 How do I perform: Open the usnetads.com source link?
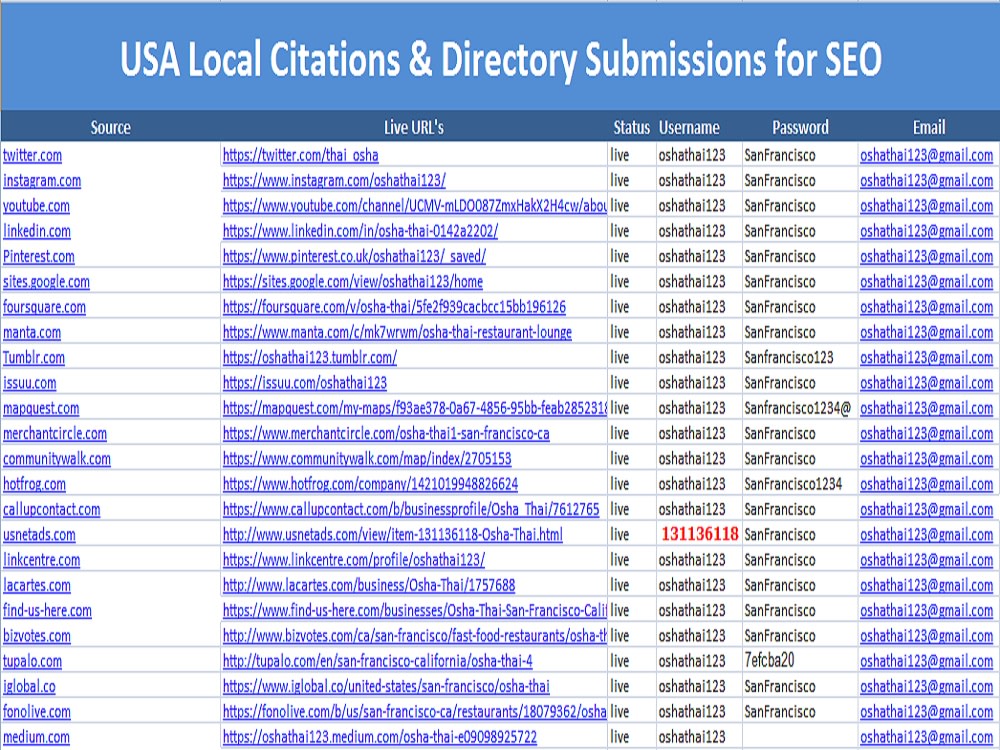[x=40, y=534]
